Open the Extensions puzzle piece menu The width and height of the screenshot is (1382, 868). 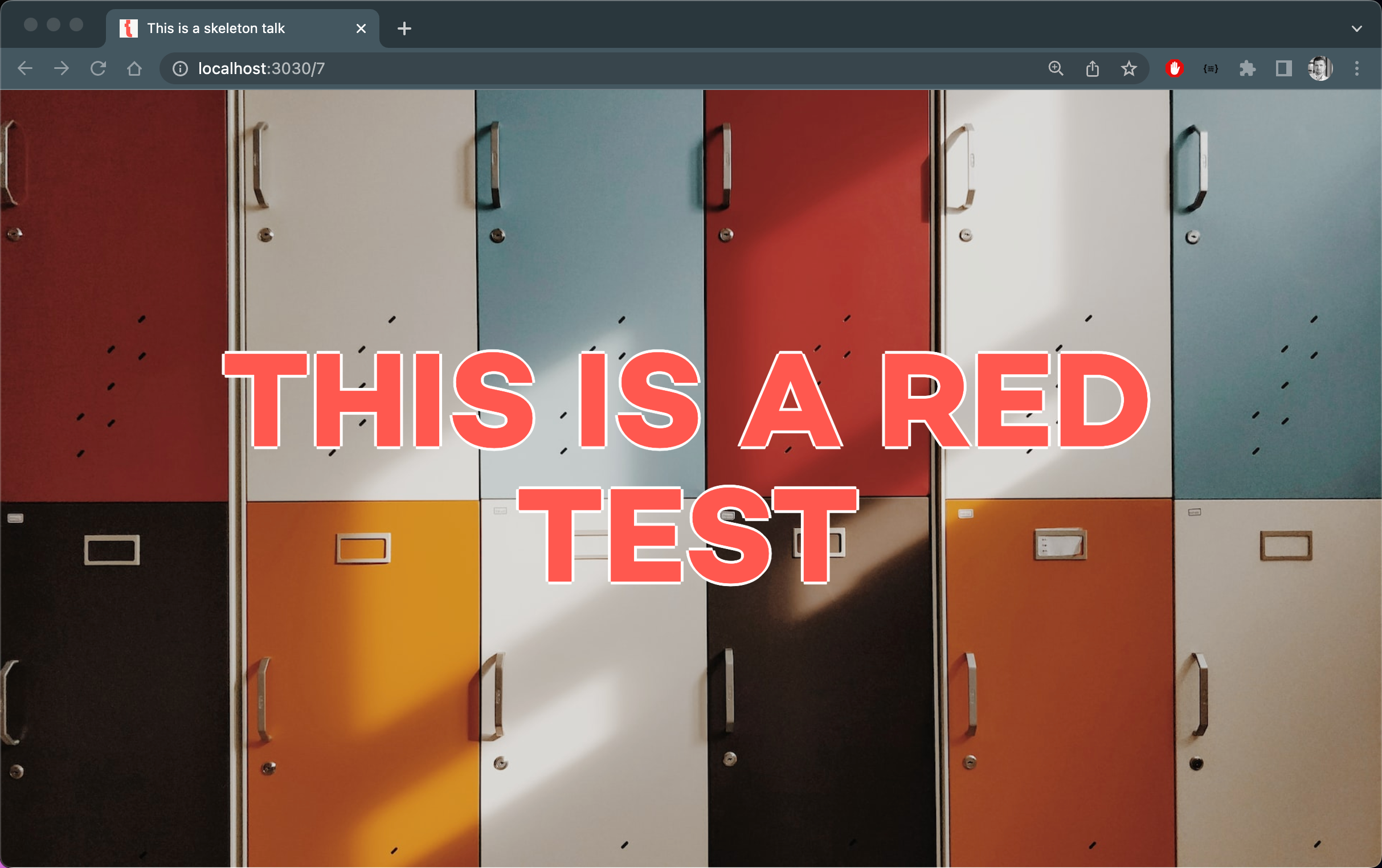pos(1247,69)
